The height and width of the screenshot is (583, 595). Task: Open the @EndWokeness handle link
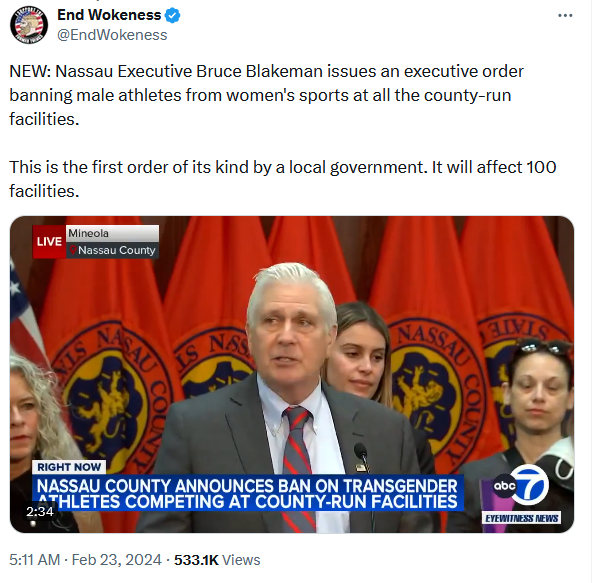(x=112, y=35)
